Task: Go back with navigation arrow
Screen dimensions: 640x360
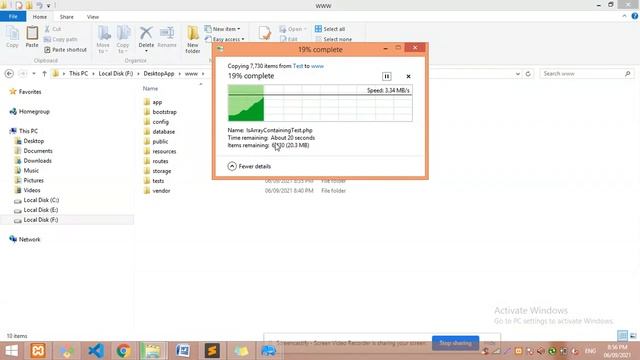Action: (9, 73)
